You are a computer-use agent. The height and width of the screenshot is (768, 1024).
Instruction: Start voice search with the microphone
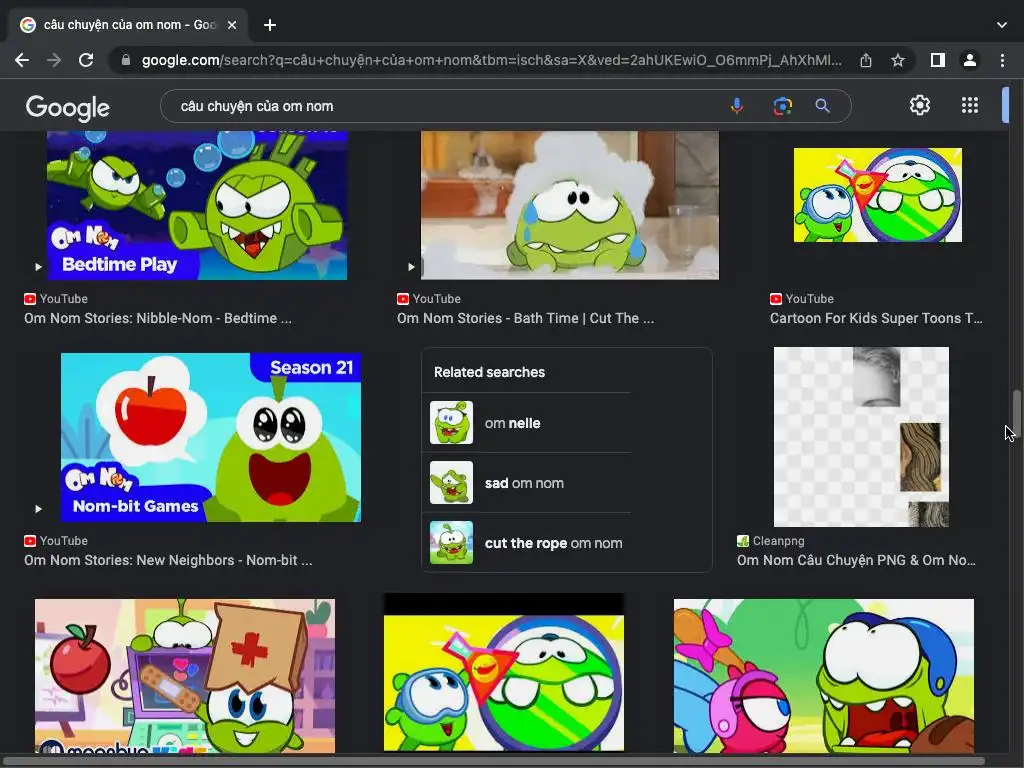[x=737, y=106]
